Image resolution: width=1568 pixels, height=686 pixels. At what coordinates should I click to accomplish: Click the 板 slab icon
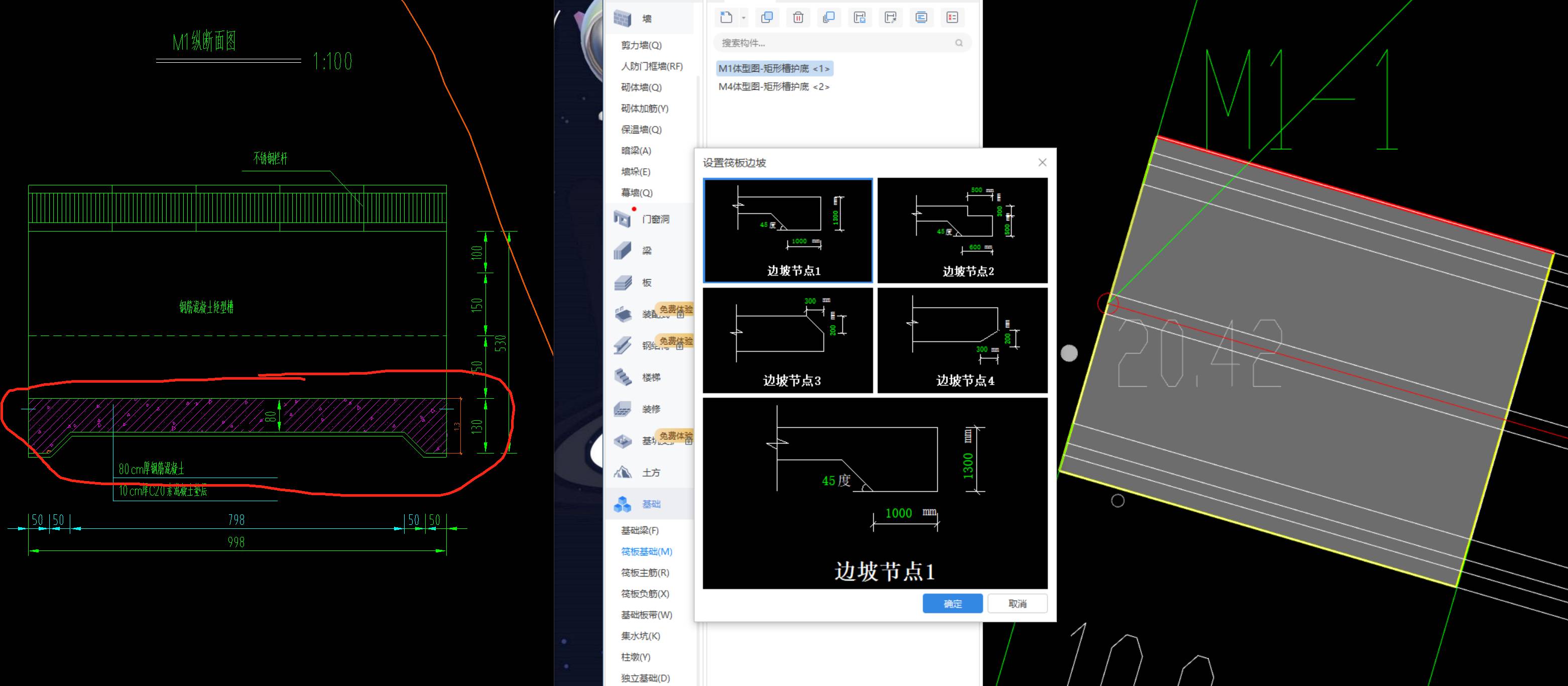coord(622,282)
